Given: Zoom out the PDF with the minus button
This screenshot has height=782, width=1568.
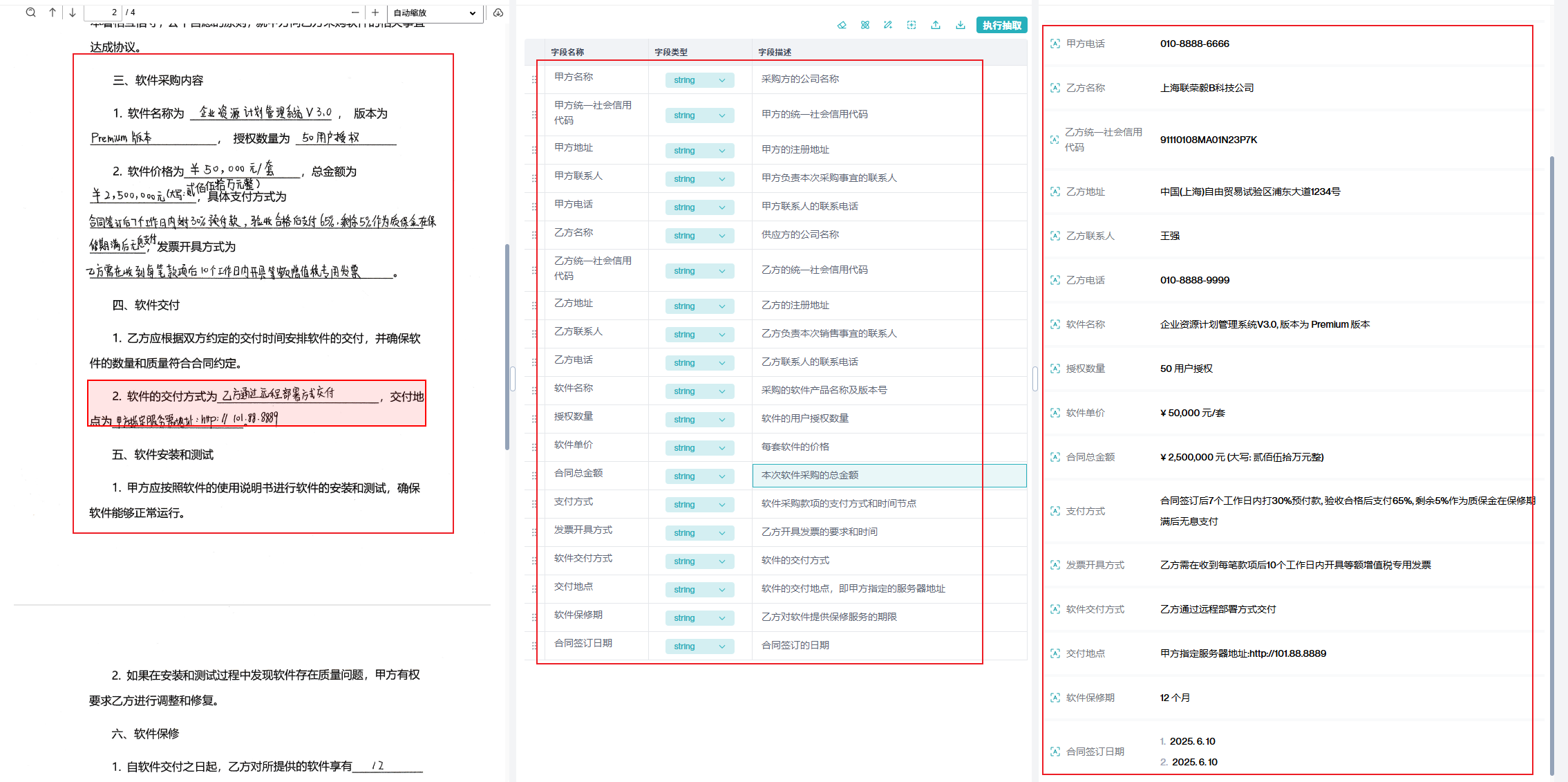Looking at the screenshot, I should [x=355, y=12].
